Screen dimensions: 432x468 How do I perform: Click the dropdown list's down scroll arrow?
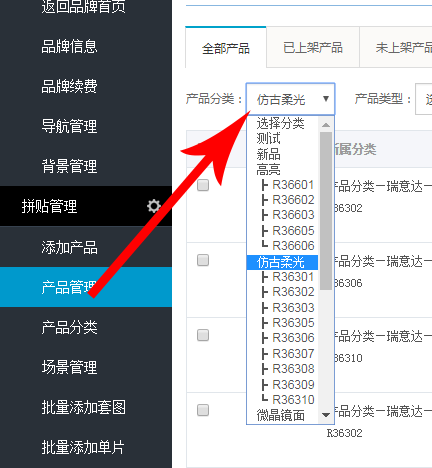326,415
